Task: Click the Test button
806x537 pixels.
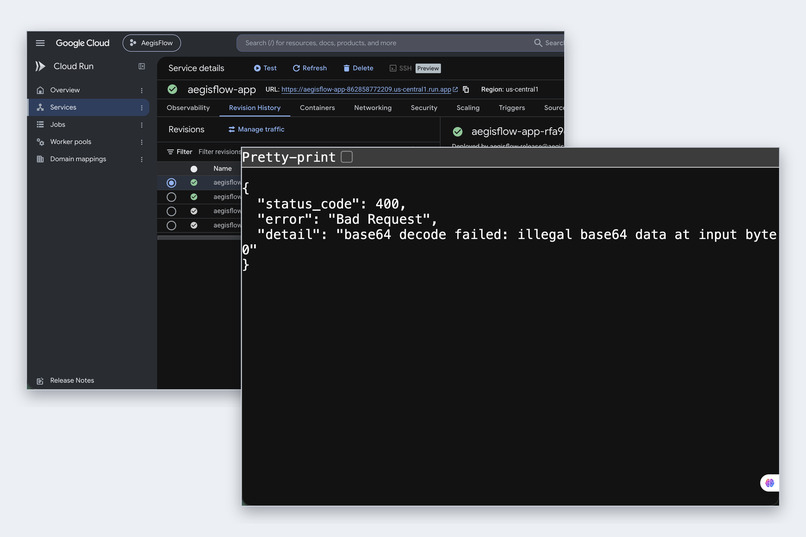Action: tap(265, 68)
